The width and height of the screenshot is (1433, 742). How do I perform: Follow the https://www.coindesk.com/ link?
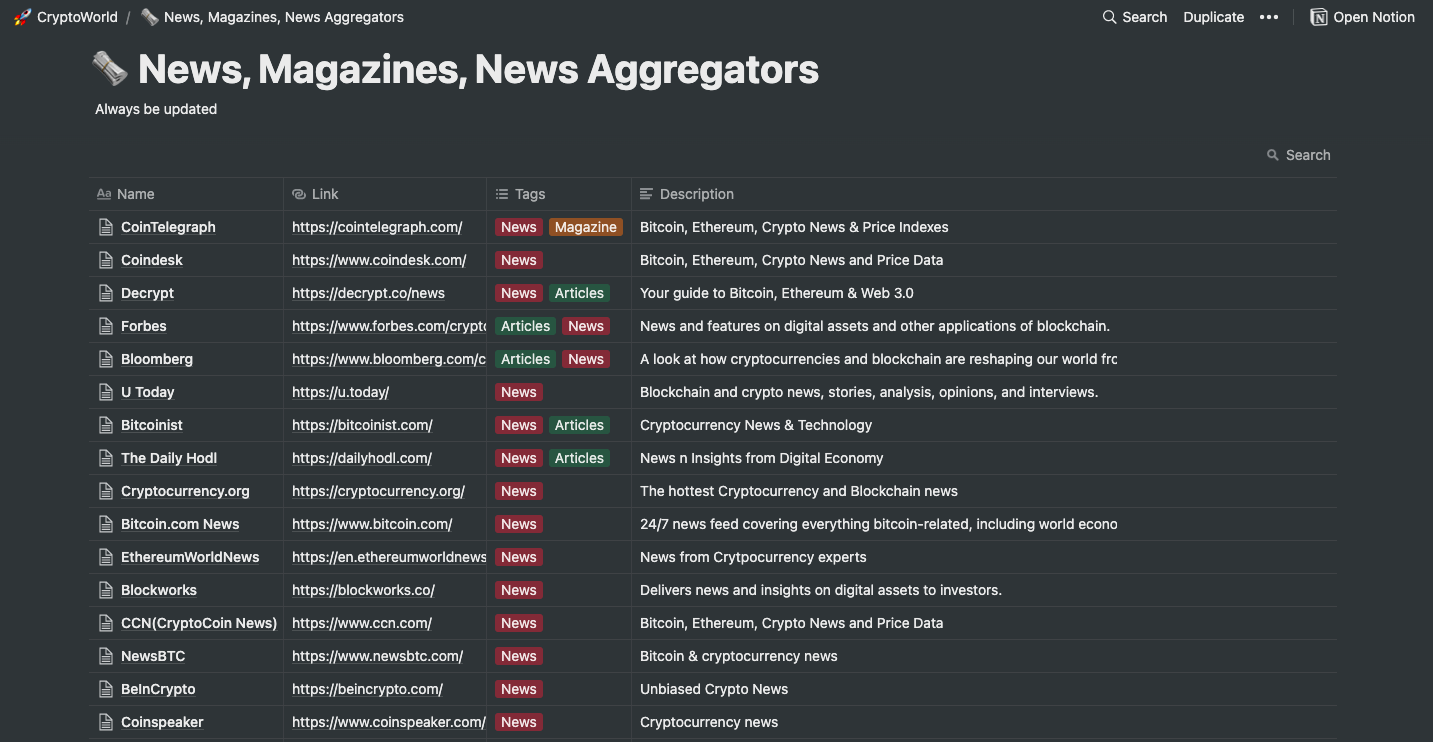click(x=379, y=260)
